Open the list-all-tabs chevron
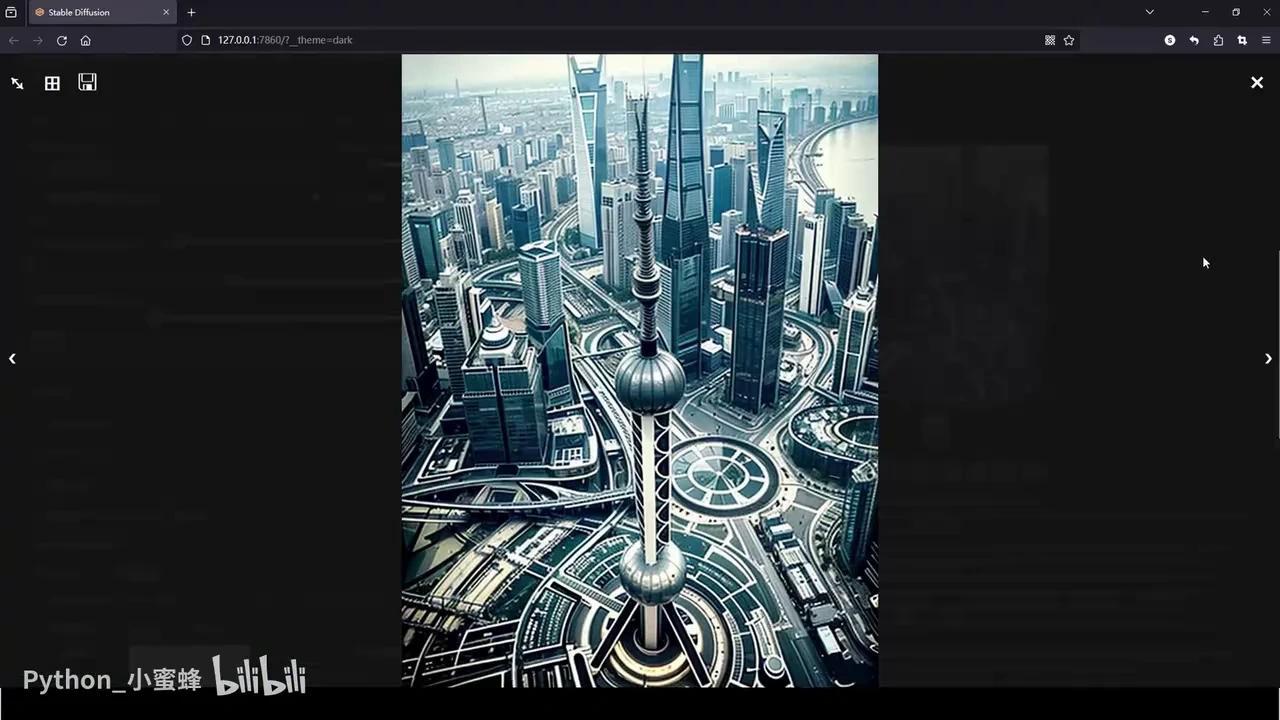Image resolution: width=1280 pixels, height=720 pixels. click(x=1150, y=12)
